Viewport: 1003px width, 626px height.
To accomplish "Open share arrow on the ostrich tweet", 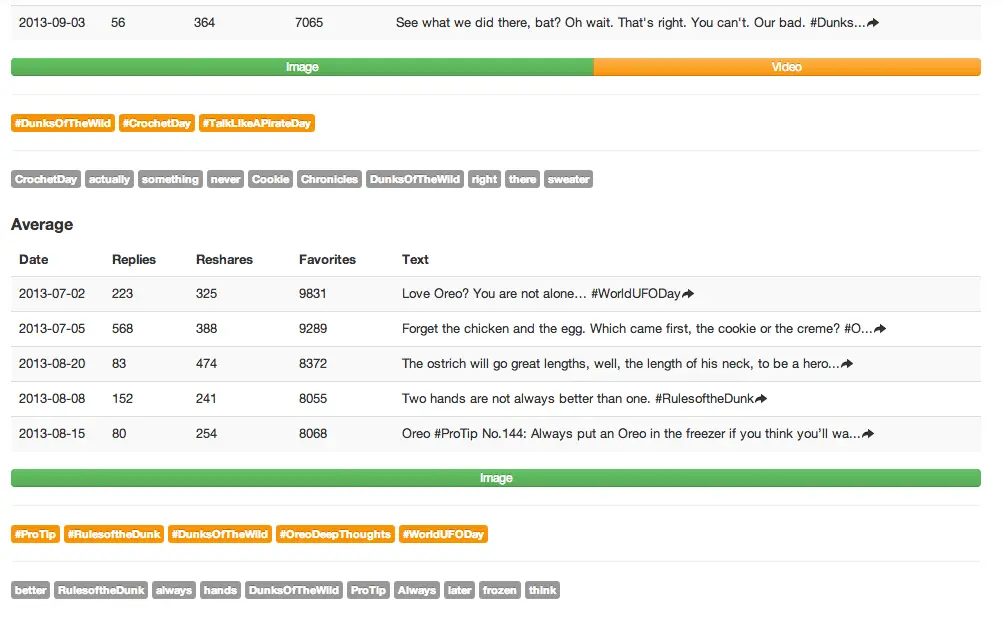I will point(847,364).
